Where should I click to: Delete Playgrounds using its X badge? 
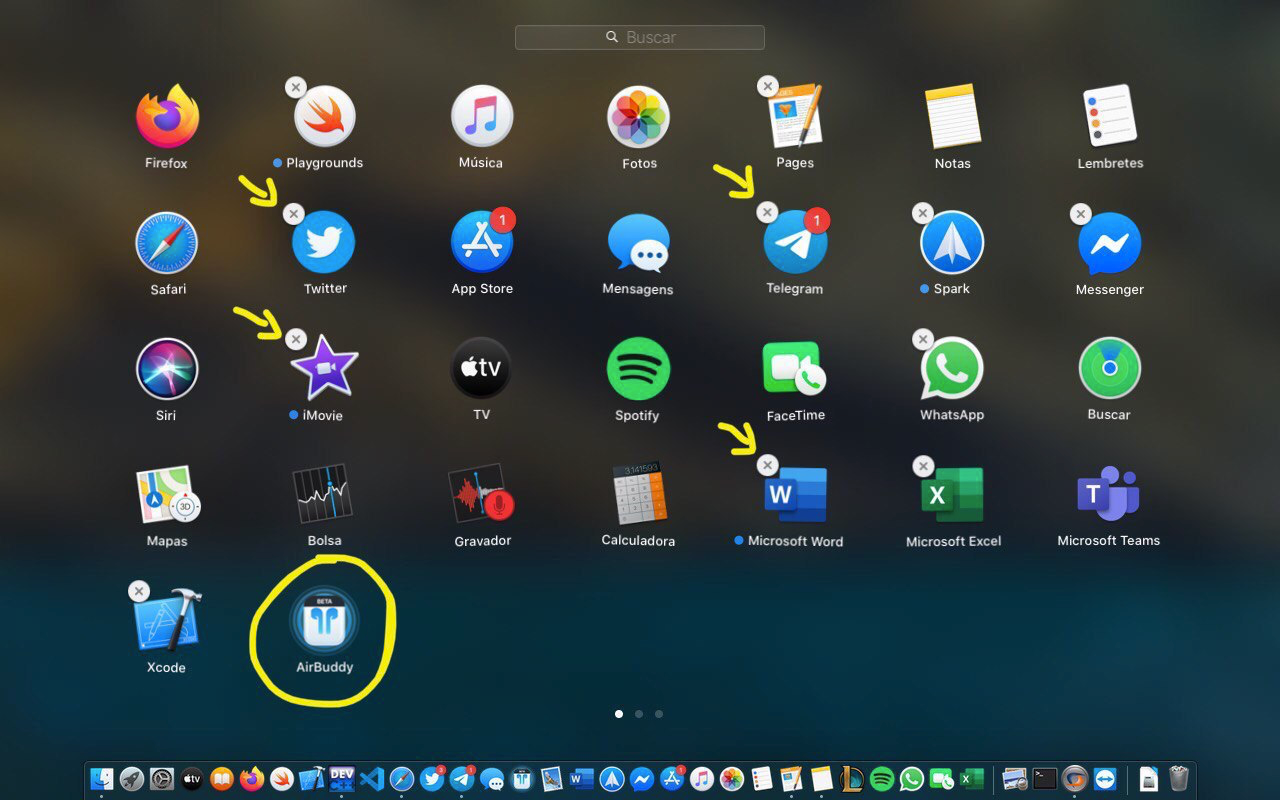[x=295, y=88]
